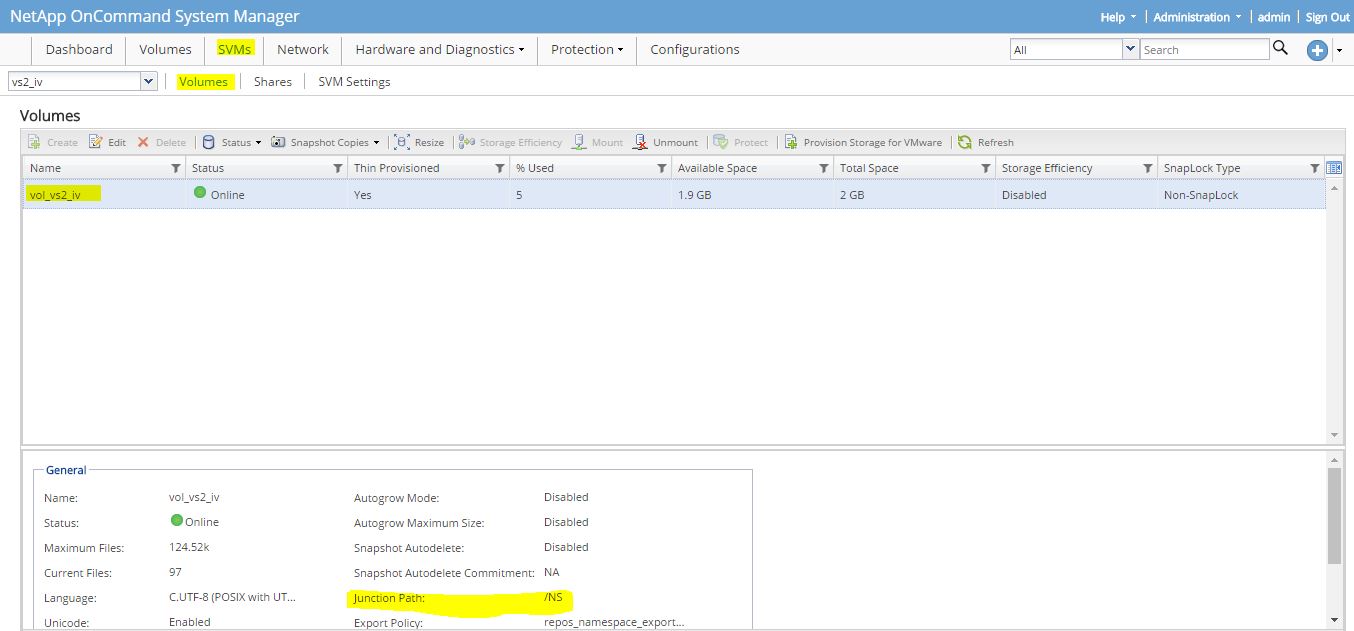Click the Mount icon in the toolbar
The width and height of the screenshot is (1354, 631).
597,142
